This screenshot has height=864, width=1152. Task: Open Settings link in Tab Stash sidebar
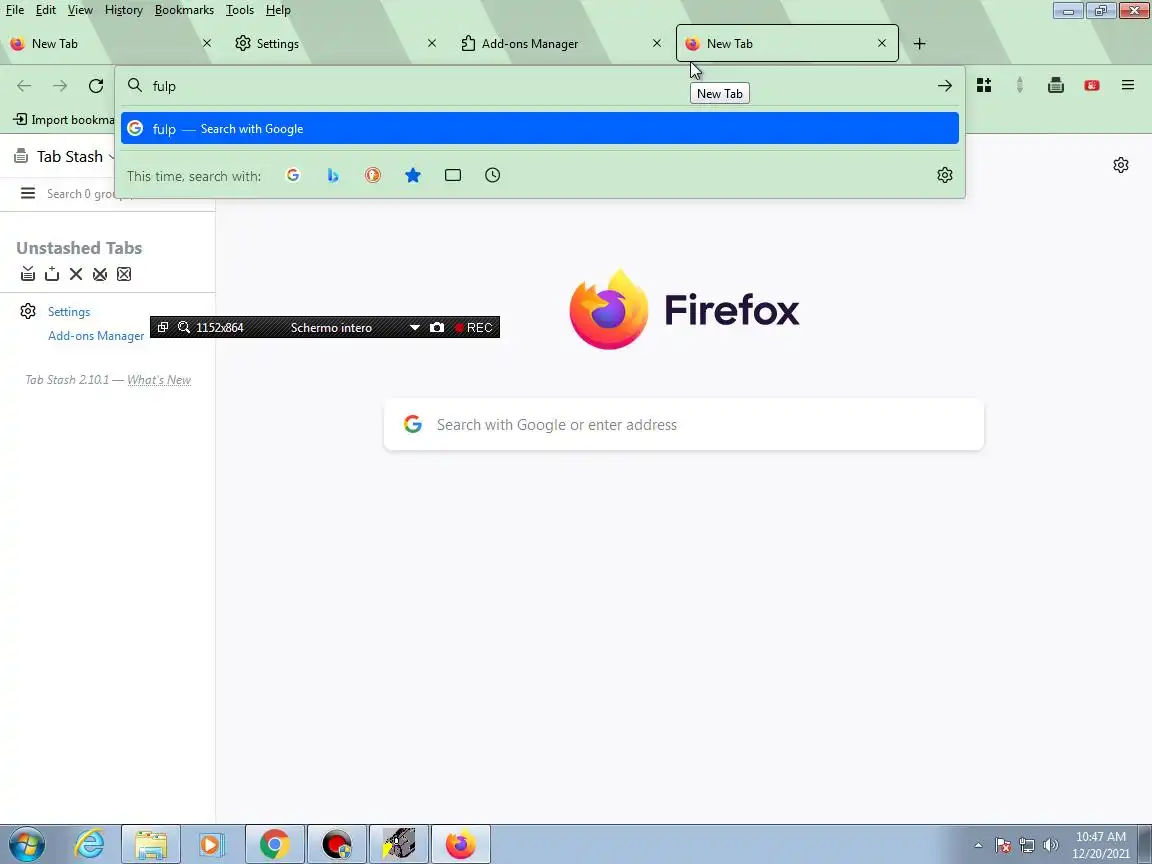(69, 312)
